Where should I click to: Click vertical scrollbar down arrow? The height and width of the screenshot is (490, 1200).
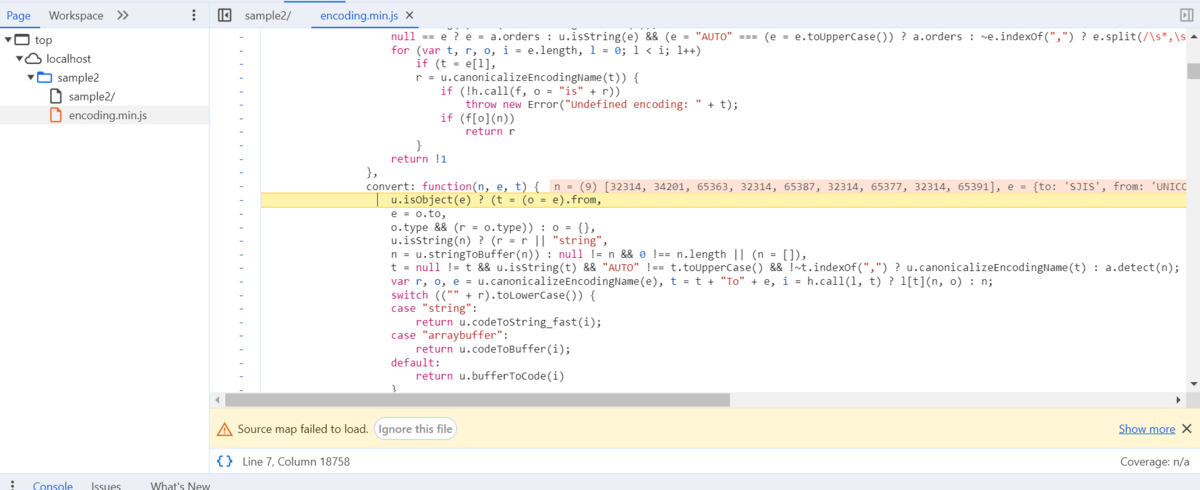pos(1193,383)
